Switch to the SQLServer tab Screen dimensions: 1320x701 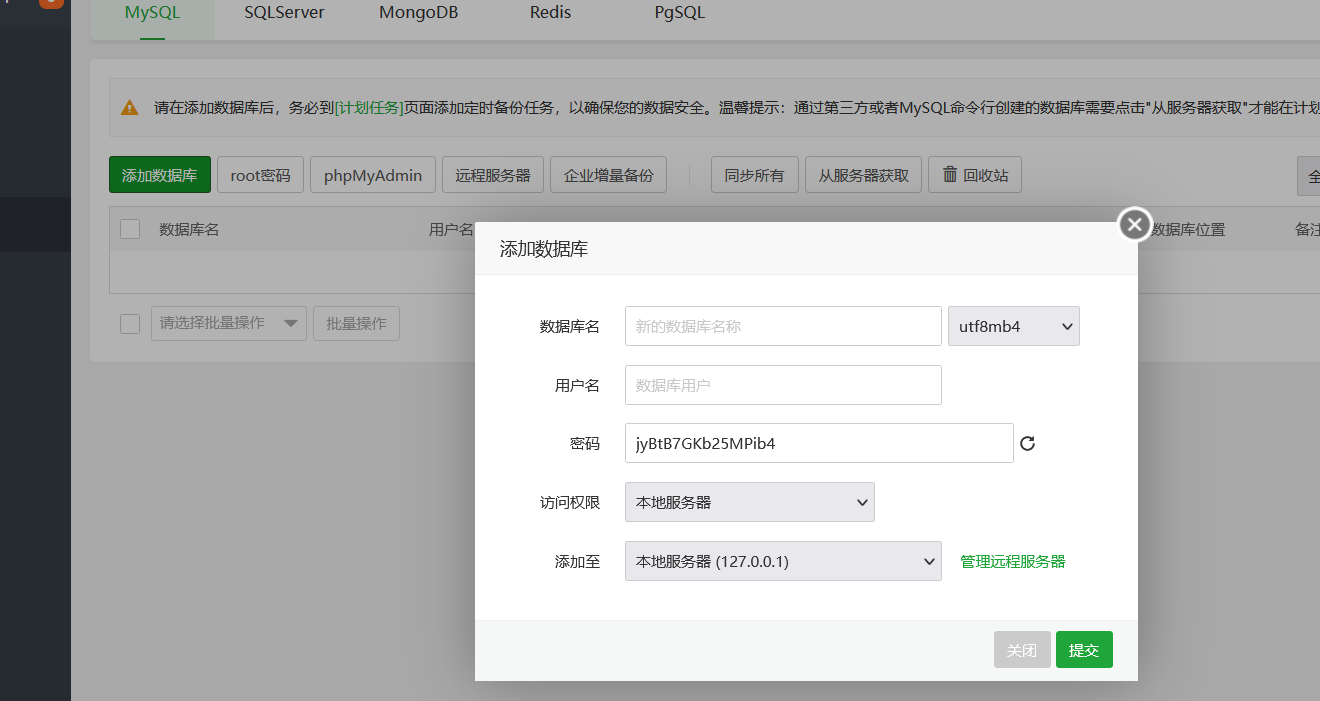[284, 13]
